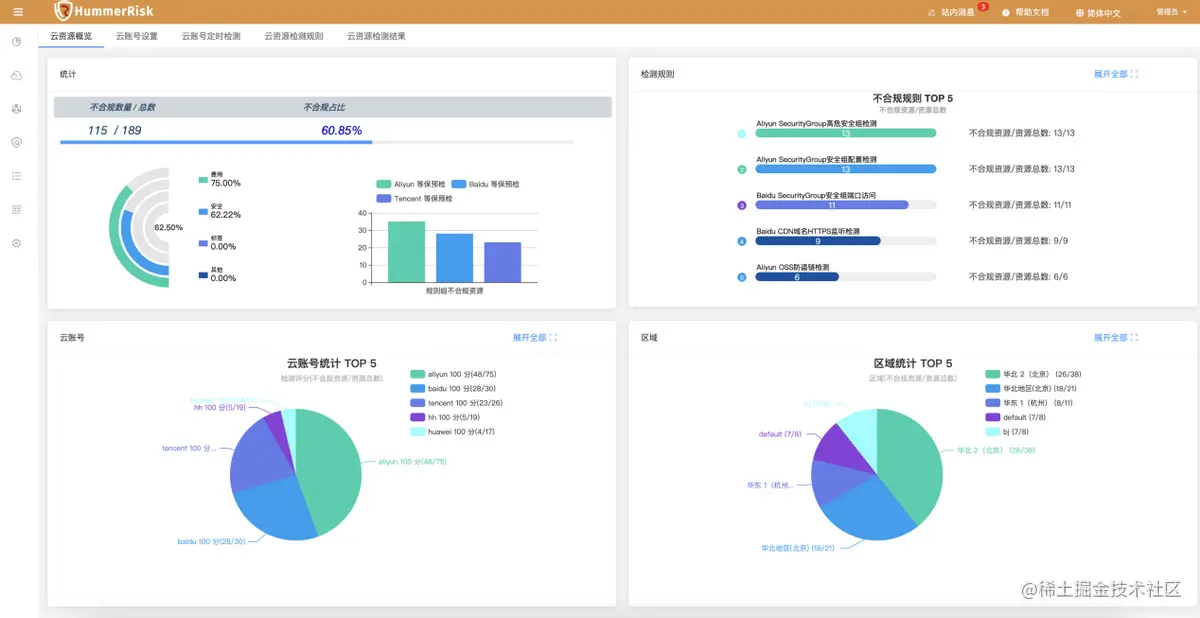Toggle the Aliyun 等保预检 legend item
Image resolution: width=1200 pixels, height=618 pixels.
pyautogui.click(x=409, y=184)
